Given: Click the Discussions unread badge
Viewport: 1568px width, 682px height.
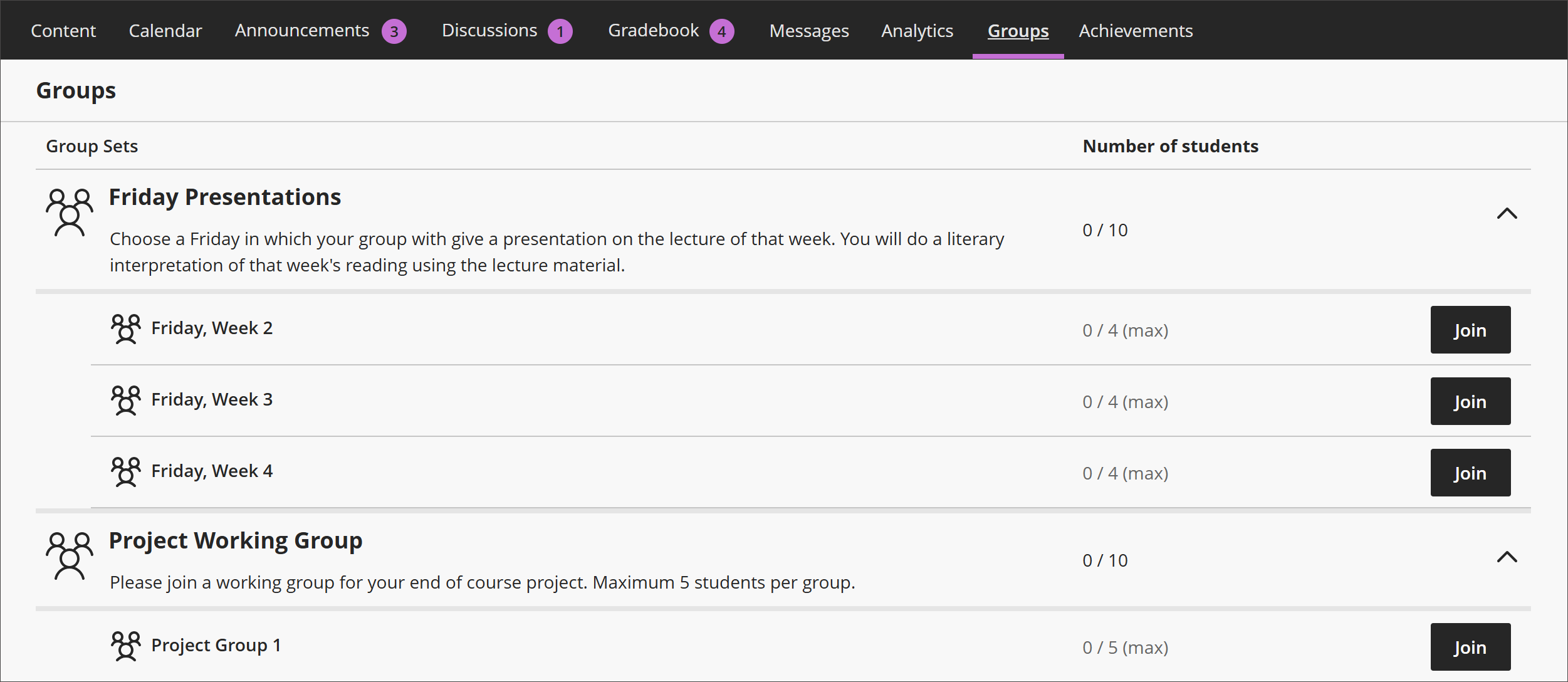Looking at the screenshot, I should [560, 31].
